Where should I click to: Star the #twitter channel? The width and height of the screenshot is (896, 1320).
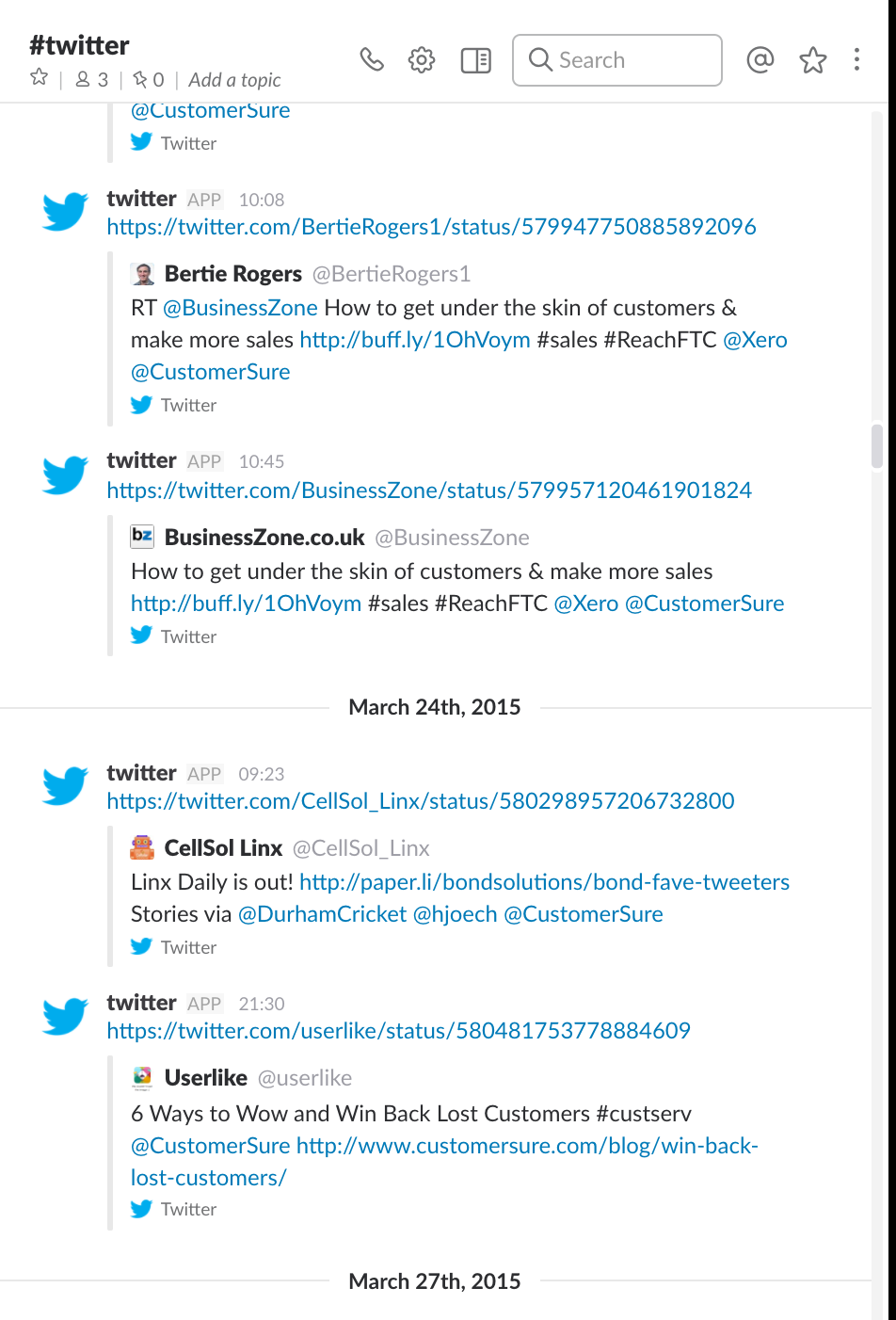pyautogui.click(x=38, y=79)
